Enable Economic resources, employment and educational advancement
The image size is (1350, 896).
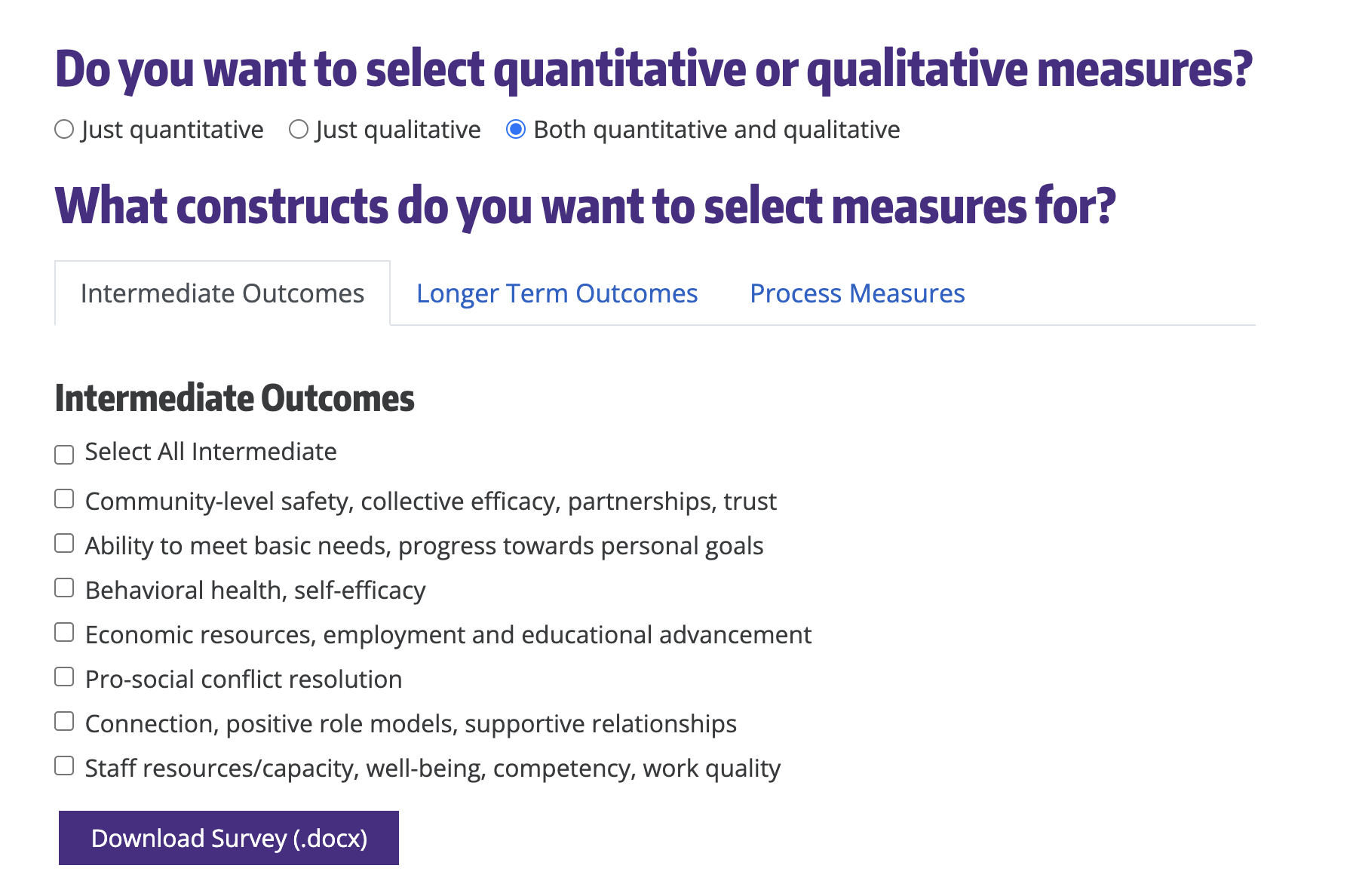coord(63,632)
